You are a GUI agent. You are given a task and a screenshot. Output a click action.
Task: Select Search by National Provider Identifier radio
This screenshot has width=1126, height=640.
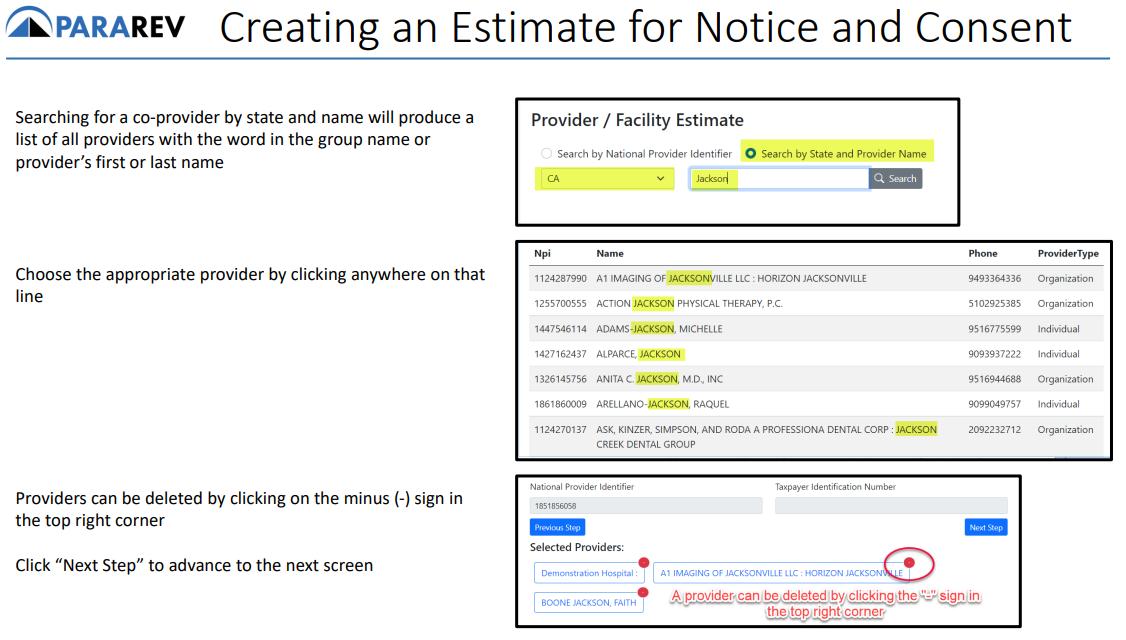pos(546,154)
